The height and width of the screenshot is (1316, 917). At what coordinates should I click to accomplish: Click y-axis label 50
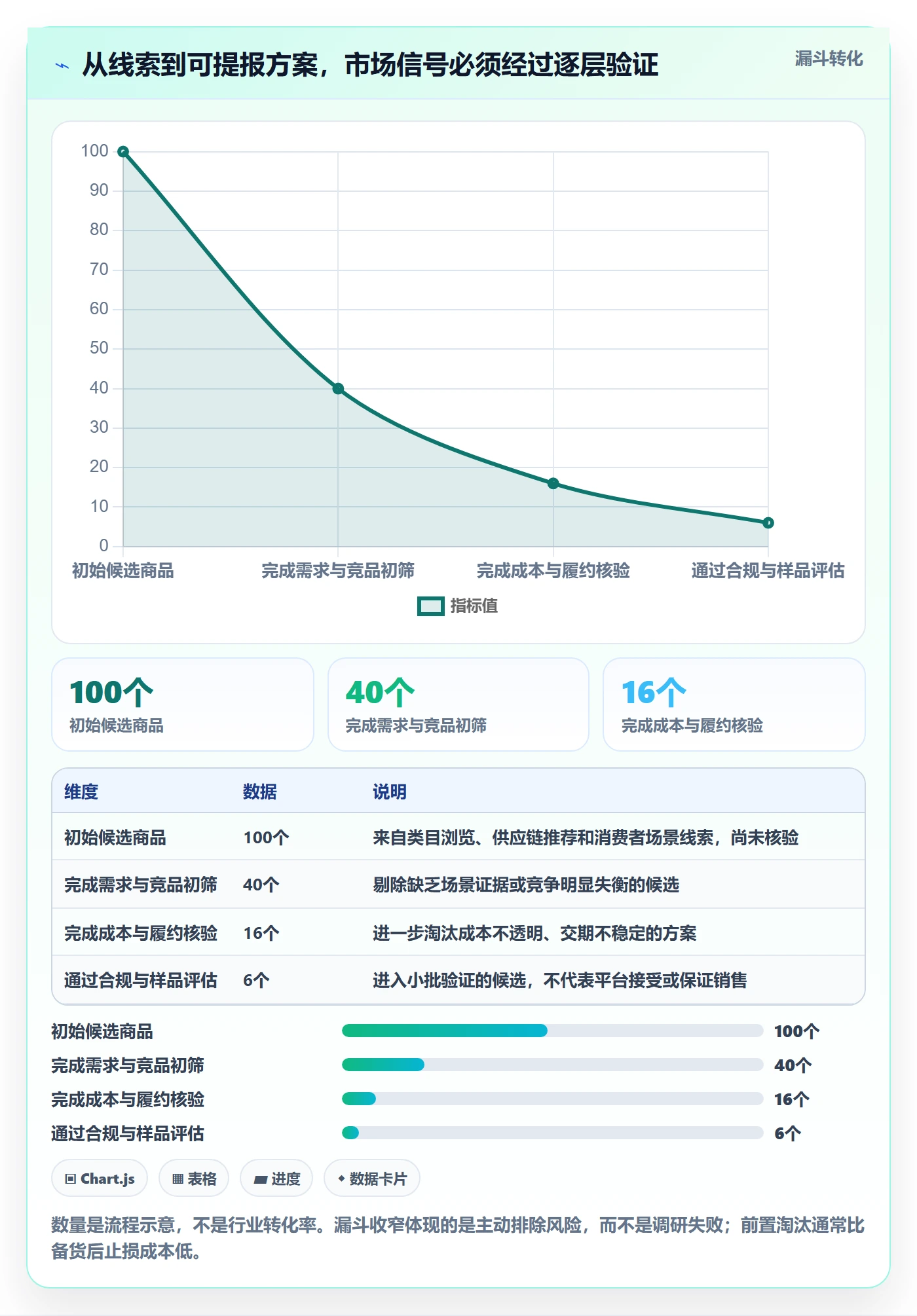tap(99, 348)
